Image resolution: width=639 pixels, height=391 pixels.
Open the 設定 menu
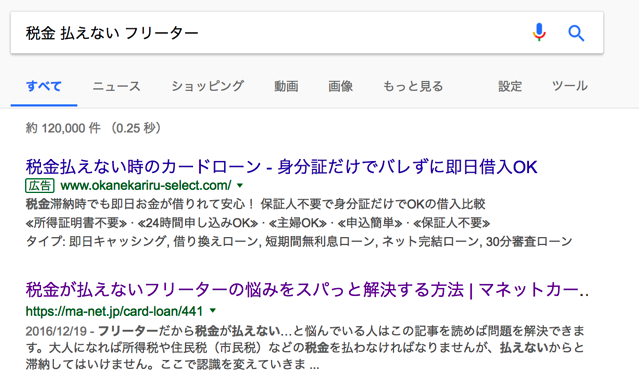point(510,86)
